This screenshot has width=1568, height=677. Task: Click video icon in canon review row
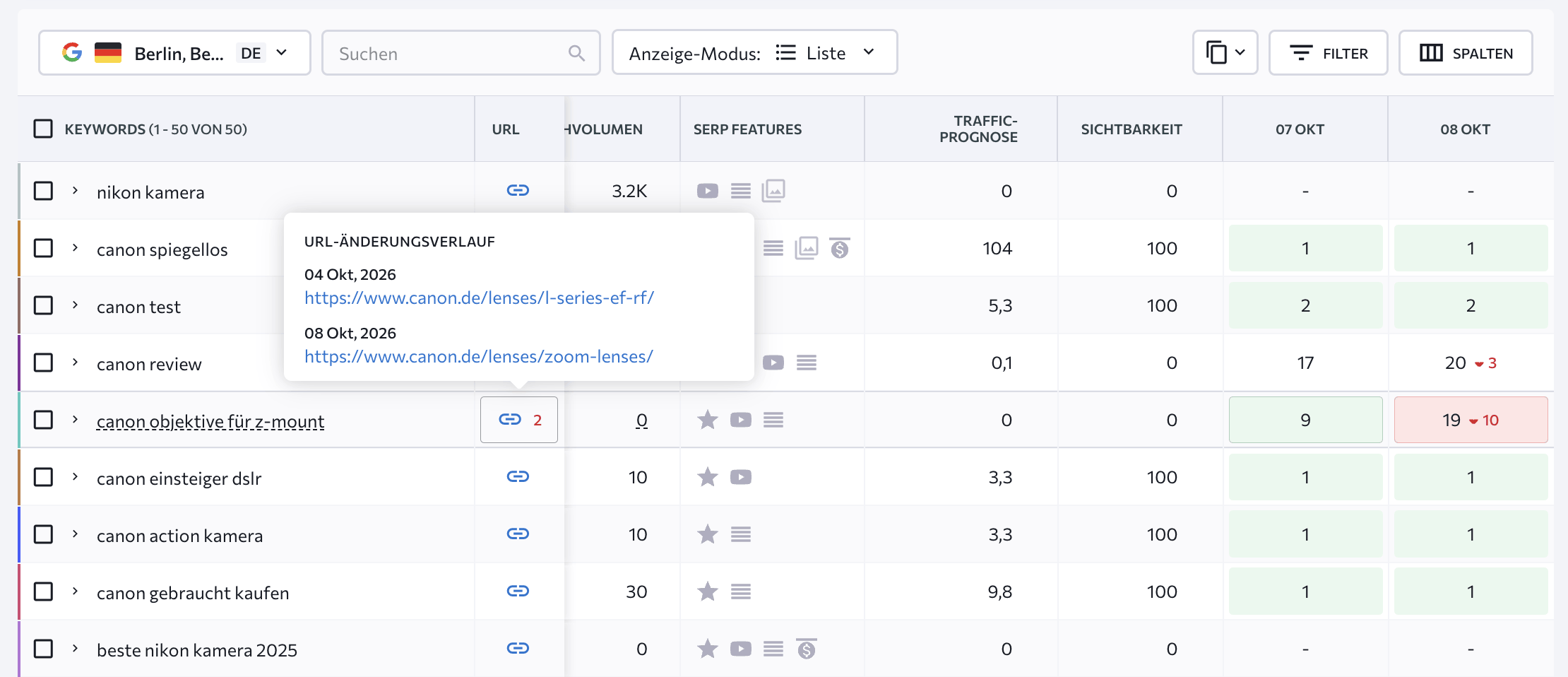click(x=773, y=363)
